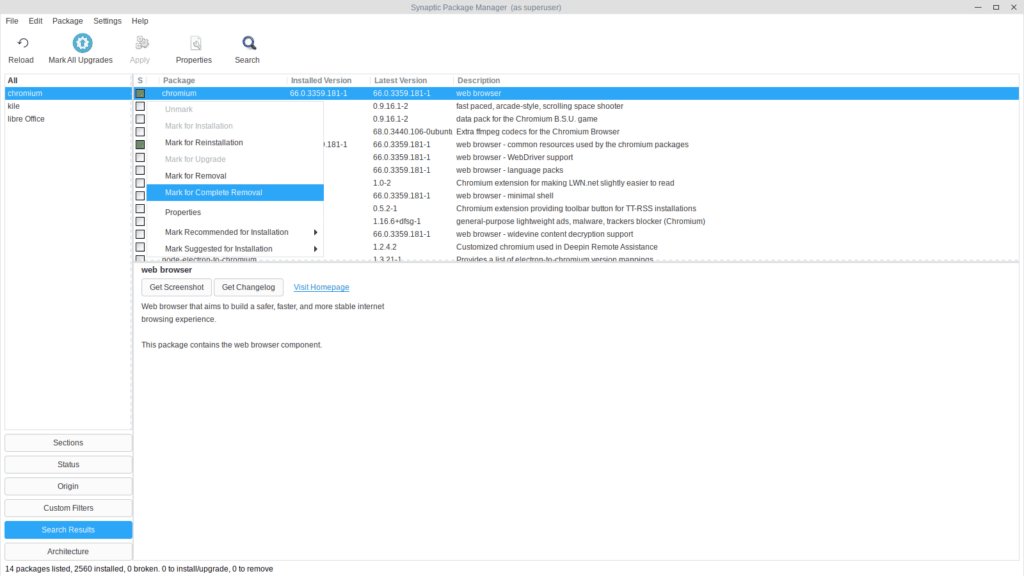This screenshot has width=1024, height=576.
Task: Toggle checkbox for Deepin Remote Assistance row
Action: pyautogui.click(x=140, y=247)
